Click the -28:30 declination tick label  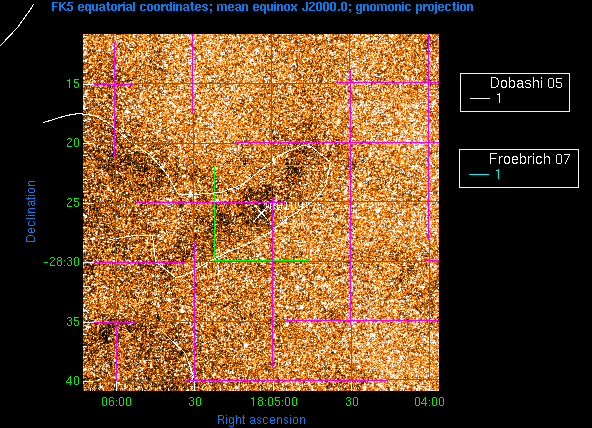click(62, 262)
